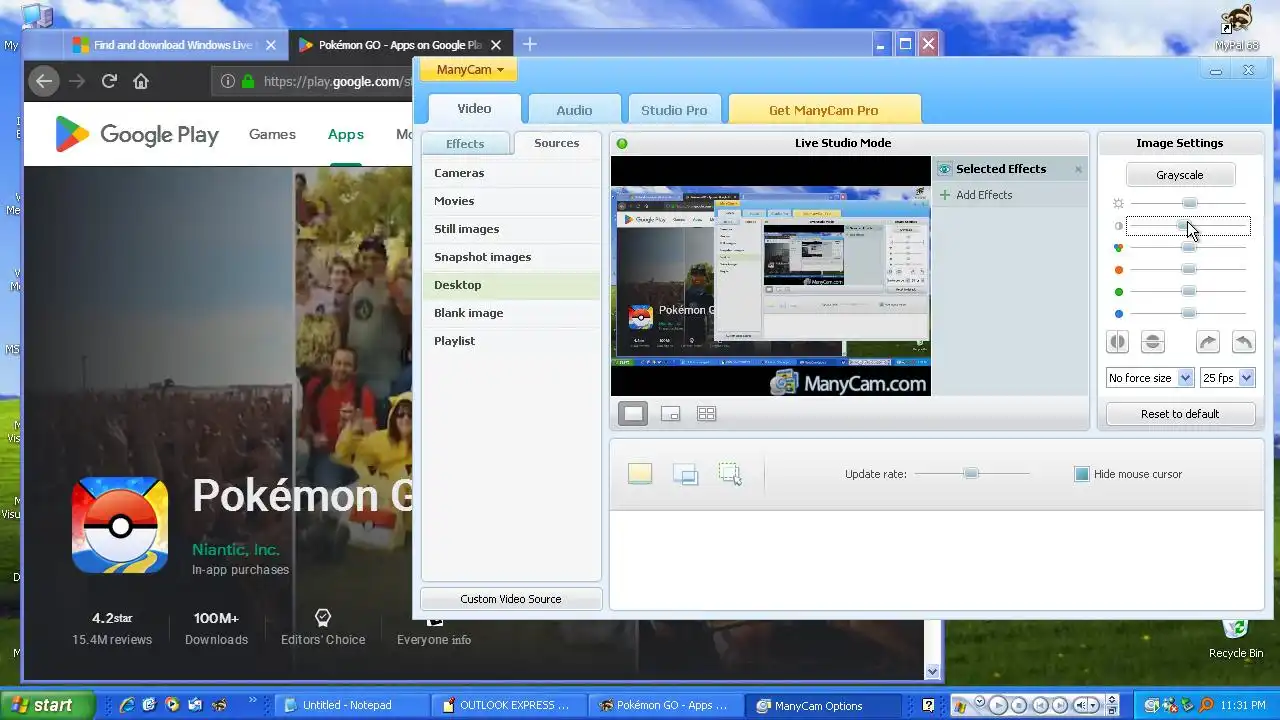Close the Windows Live browser tab
The width and height of the screenshot is (1280, 720).
point(271,45)
